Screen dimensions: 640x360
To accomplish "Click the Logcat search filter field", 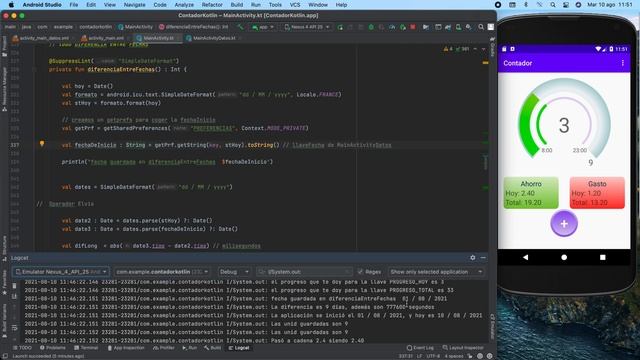I will (304, 271).
